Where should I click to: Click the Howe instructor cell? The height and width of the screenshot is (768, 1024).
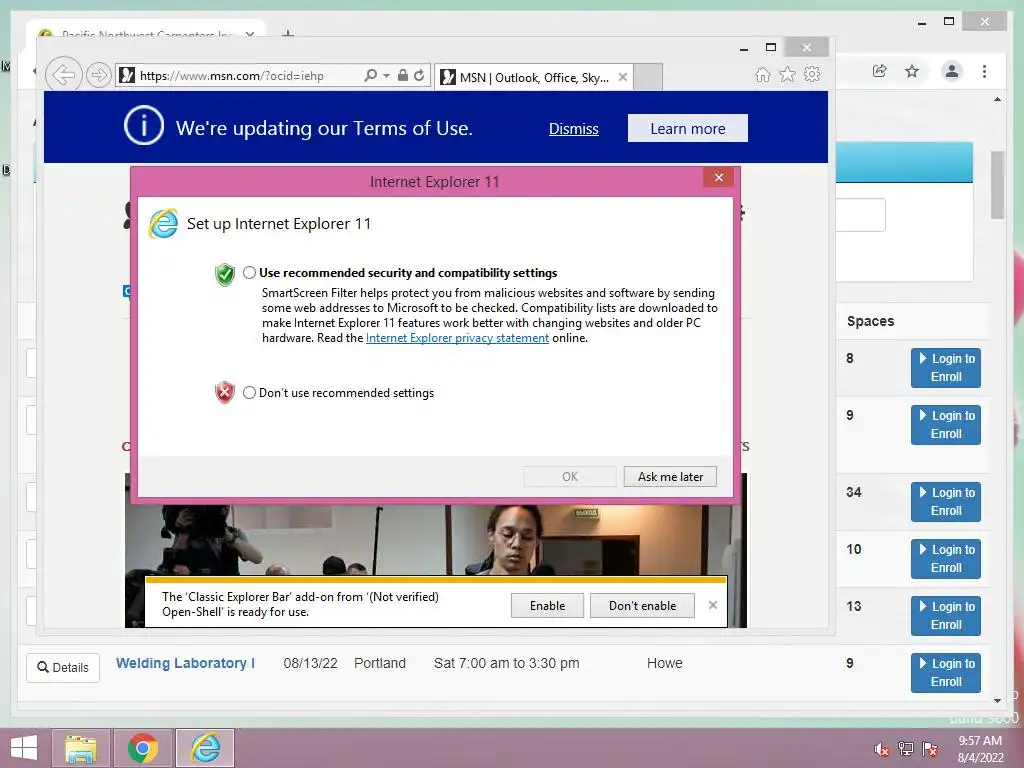pyautogui.click(x=665, y=664)
